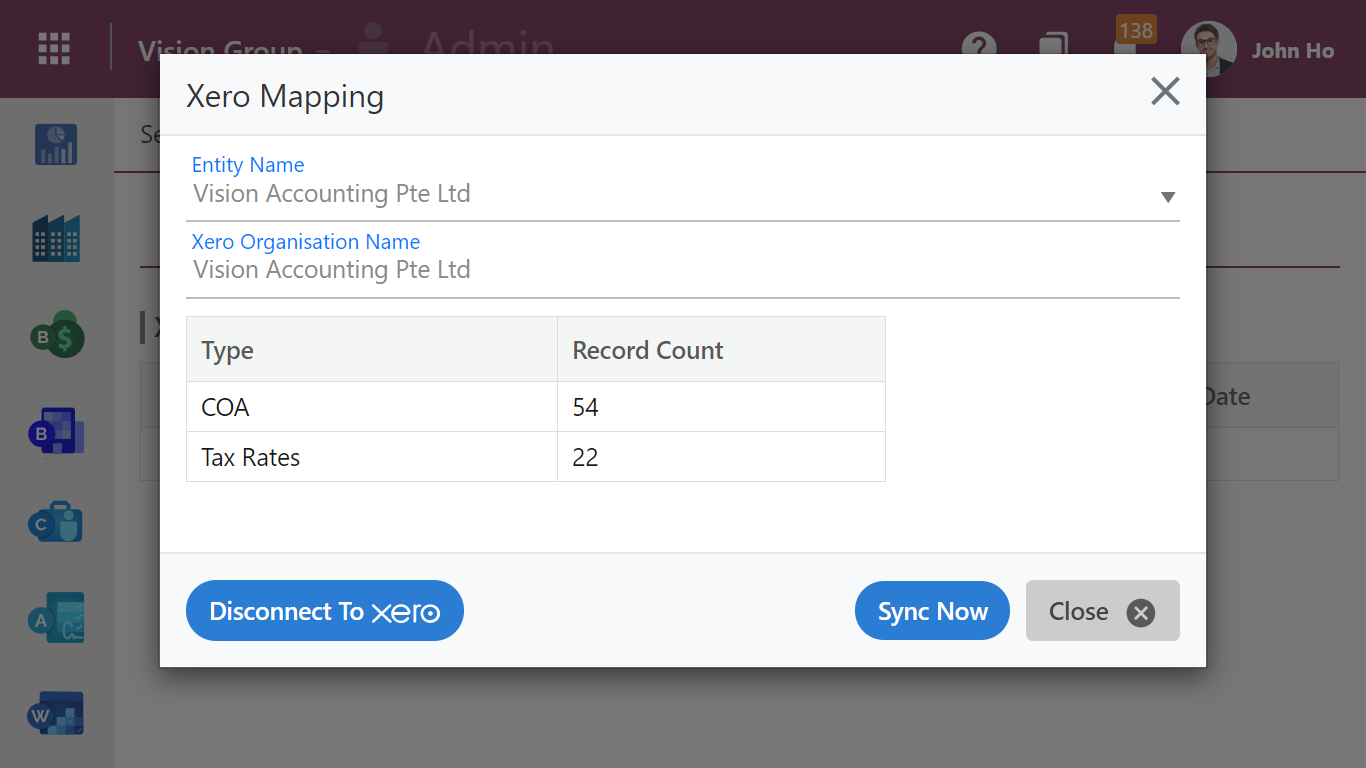Select the COA row cell
Viewport: 1366px width, 768px height.
pyautogui.click(x=372, y=407)
